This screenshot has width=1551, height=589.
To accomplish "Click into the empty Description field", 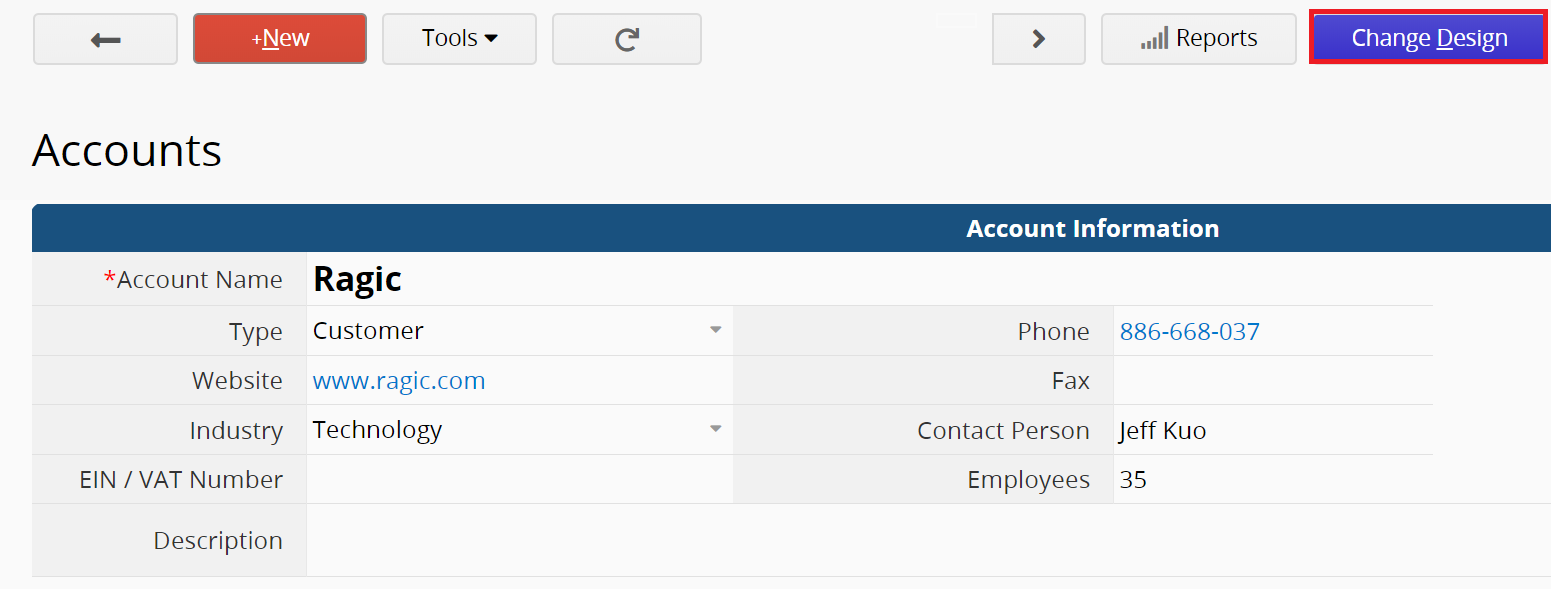I will [928, 540].
